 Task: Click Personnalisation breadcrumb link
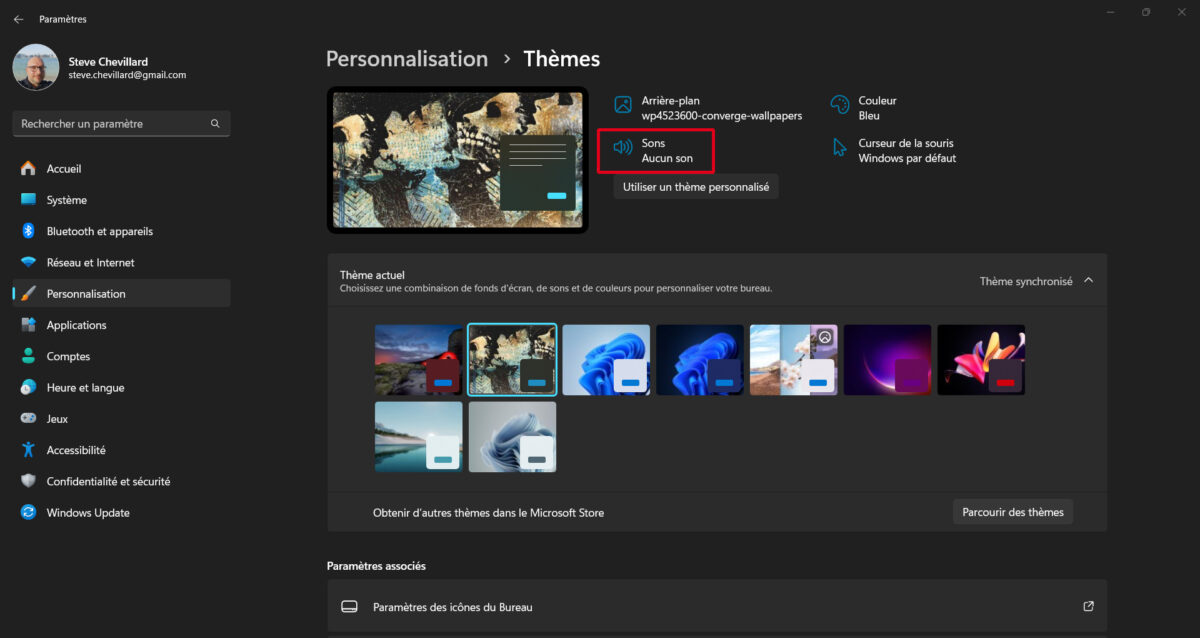(407, 59)
